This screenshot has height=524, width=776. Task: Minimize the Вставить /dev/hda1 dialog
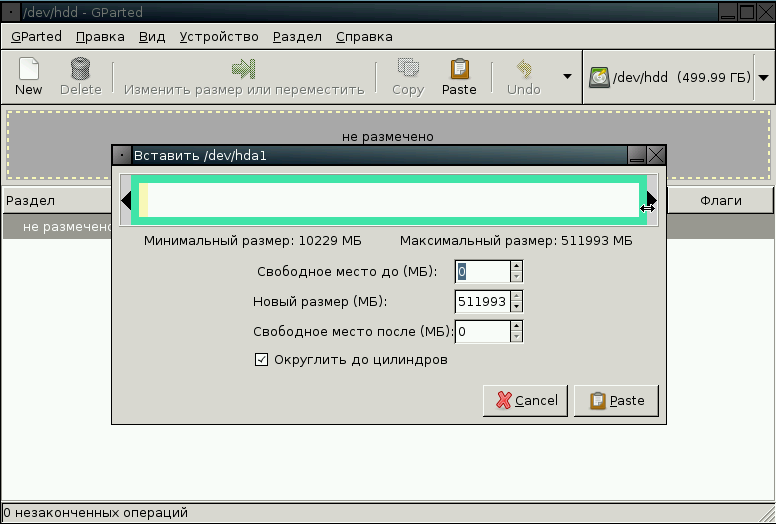pyautogui.click(x=637, y=155)
